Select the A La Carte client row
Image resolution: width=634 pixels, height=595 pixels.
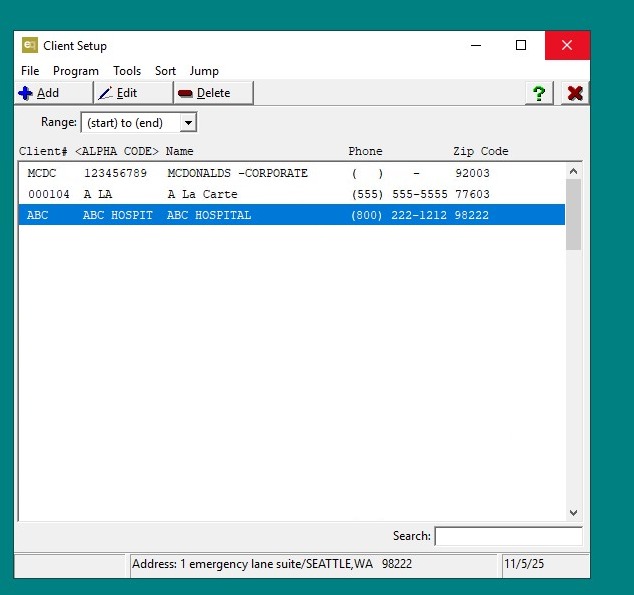click(292, 194)
